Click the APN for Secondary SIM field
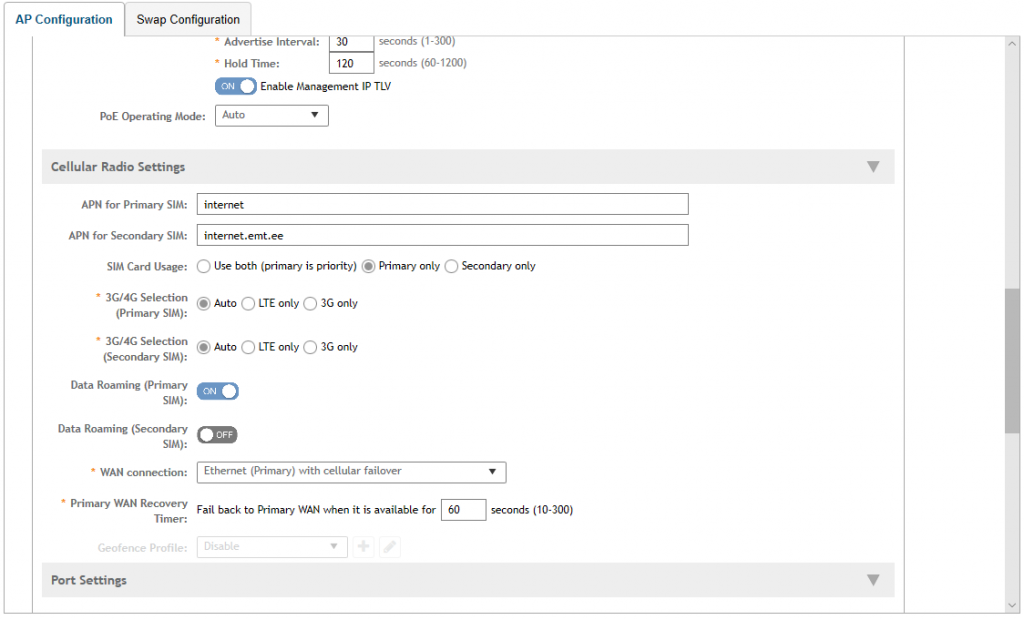 pyautogui.click(x=442, y=235)
